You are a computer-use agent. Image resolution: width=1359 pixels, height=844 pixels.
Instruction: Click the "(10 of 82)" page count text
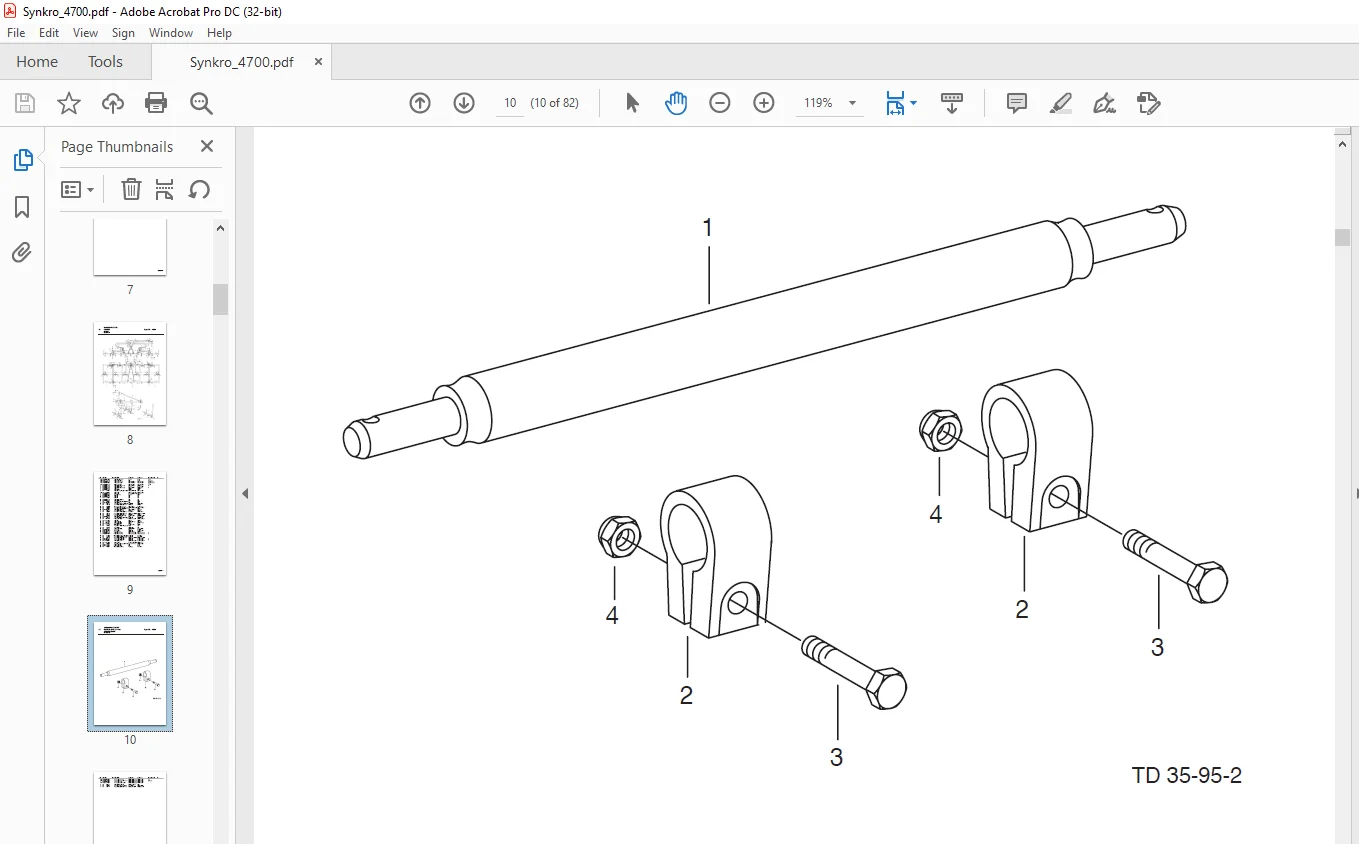[554, 103]
